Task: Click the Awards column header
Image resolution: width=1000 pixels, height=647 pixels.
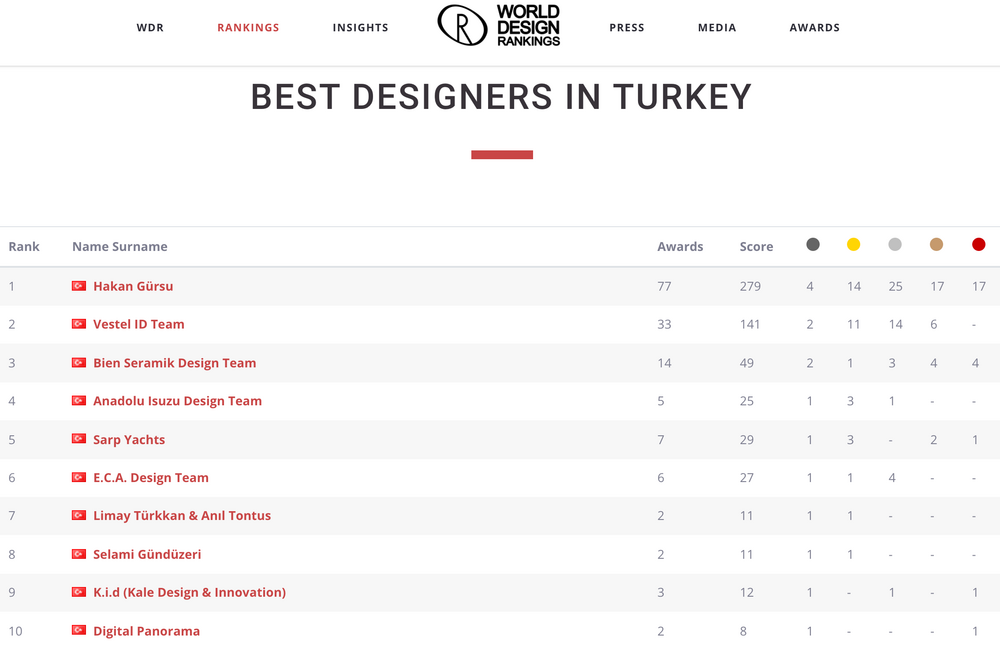Action: tap(680, 247)
